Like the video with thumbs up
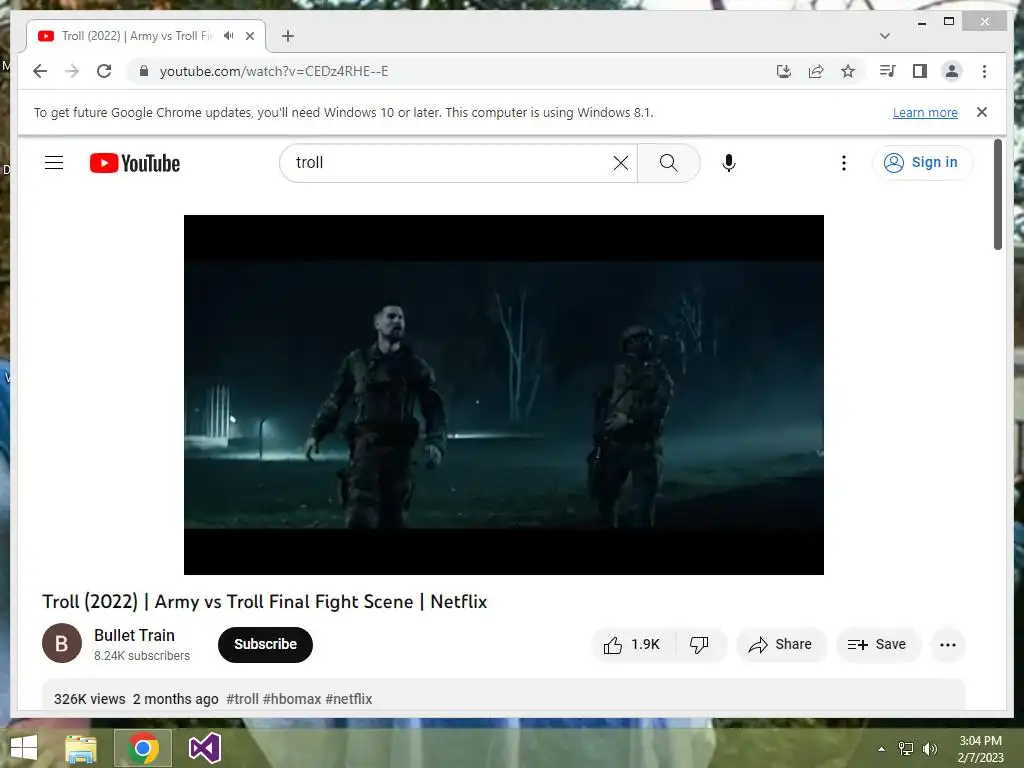 632,645
